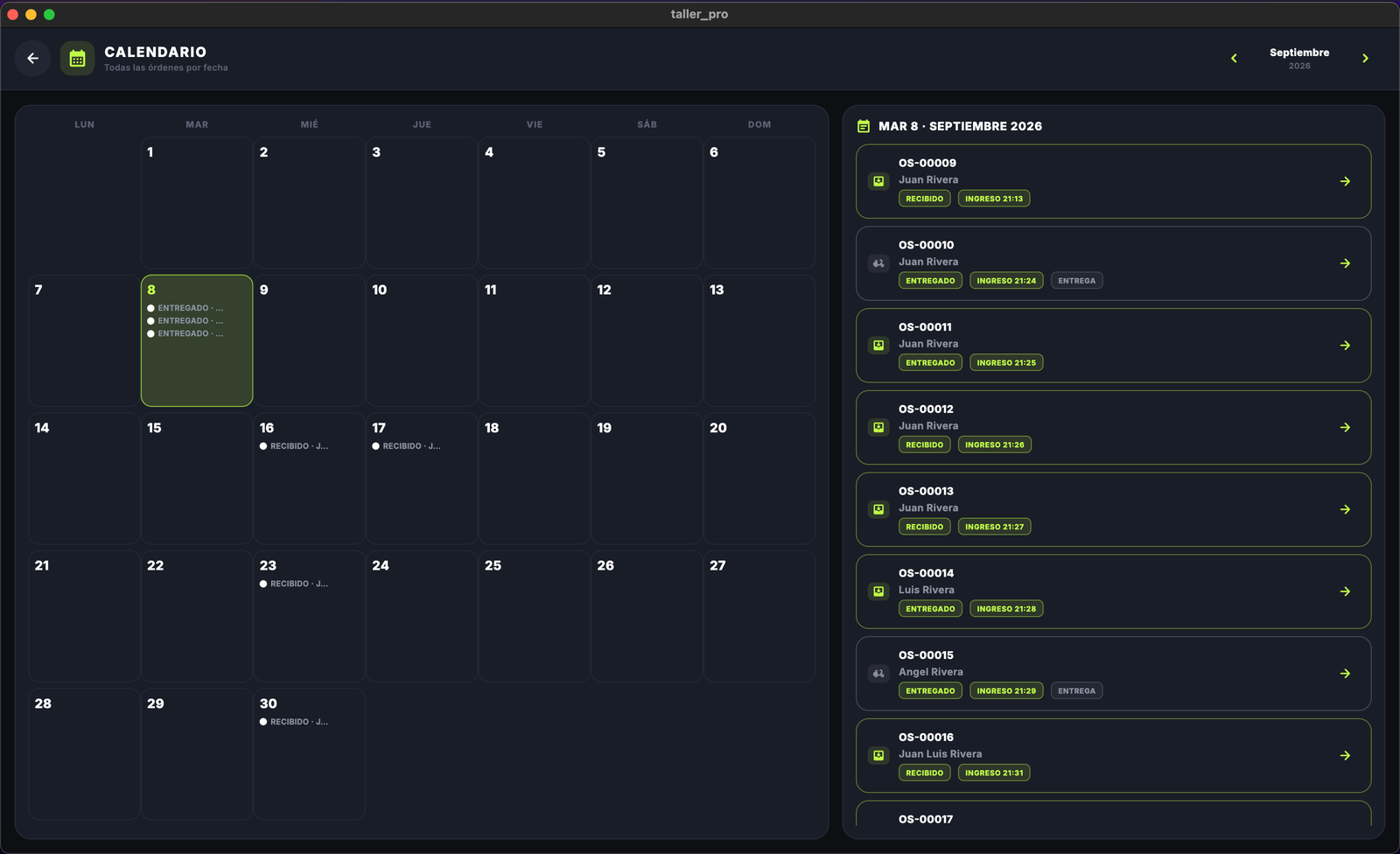The image size is (1400, 854).
Task: Select day 27 in the calendar
Action: pyautogui.click(x=759, y=616)
